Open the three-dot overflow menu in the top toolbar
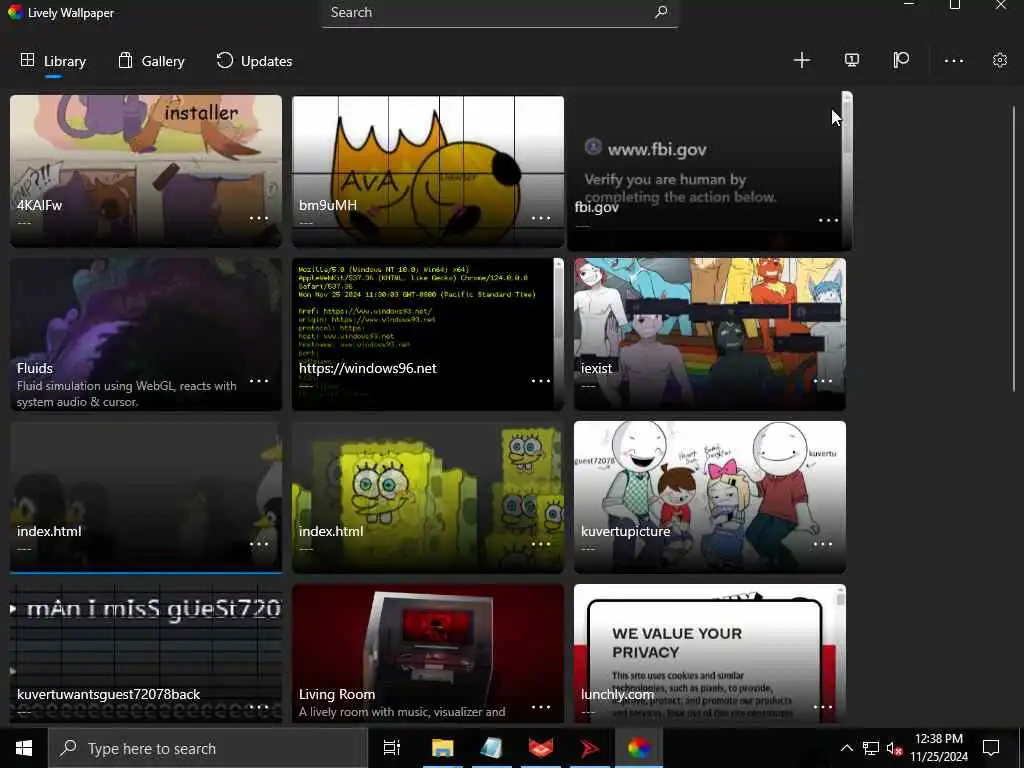 point(953,61)
